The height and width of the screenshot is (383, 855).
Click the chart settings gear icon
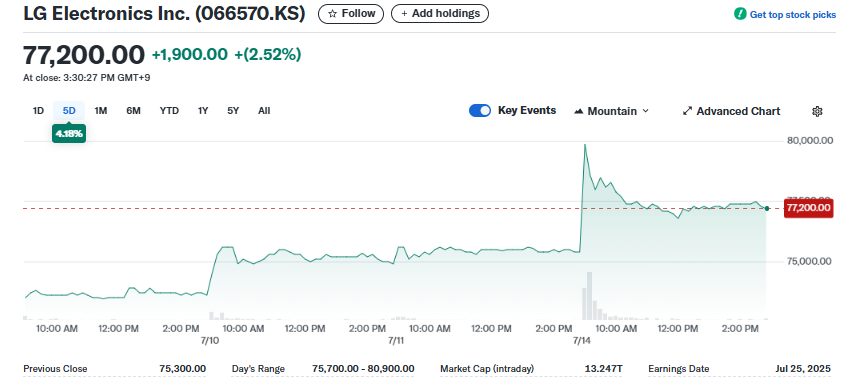817,111
